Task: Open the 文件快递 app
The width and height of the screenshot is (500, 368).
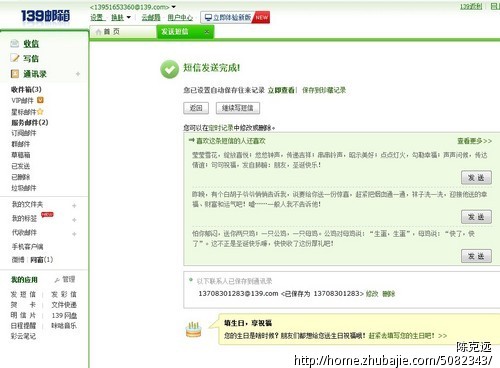Action: 64,305
